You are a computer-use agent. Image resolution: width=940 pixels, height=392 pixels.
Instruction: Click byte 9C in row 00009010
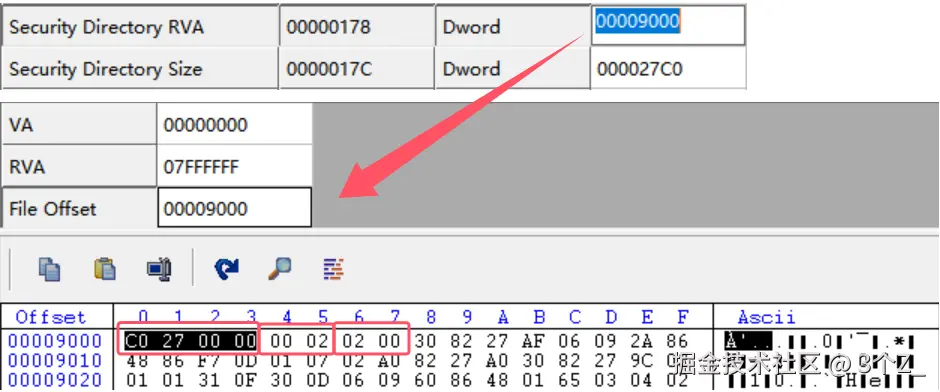[641, 360]
